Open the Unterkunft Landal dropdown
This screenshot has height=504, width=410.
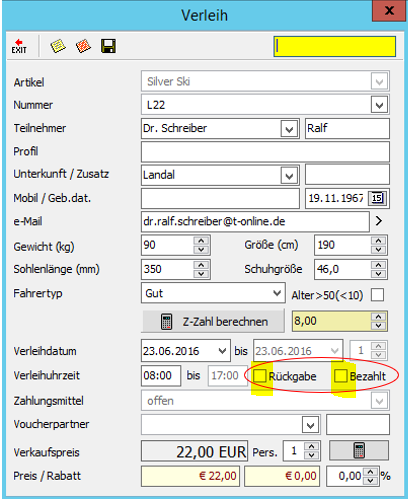point(289,175)
